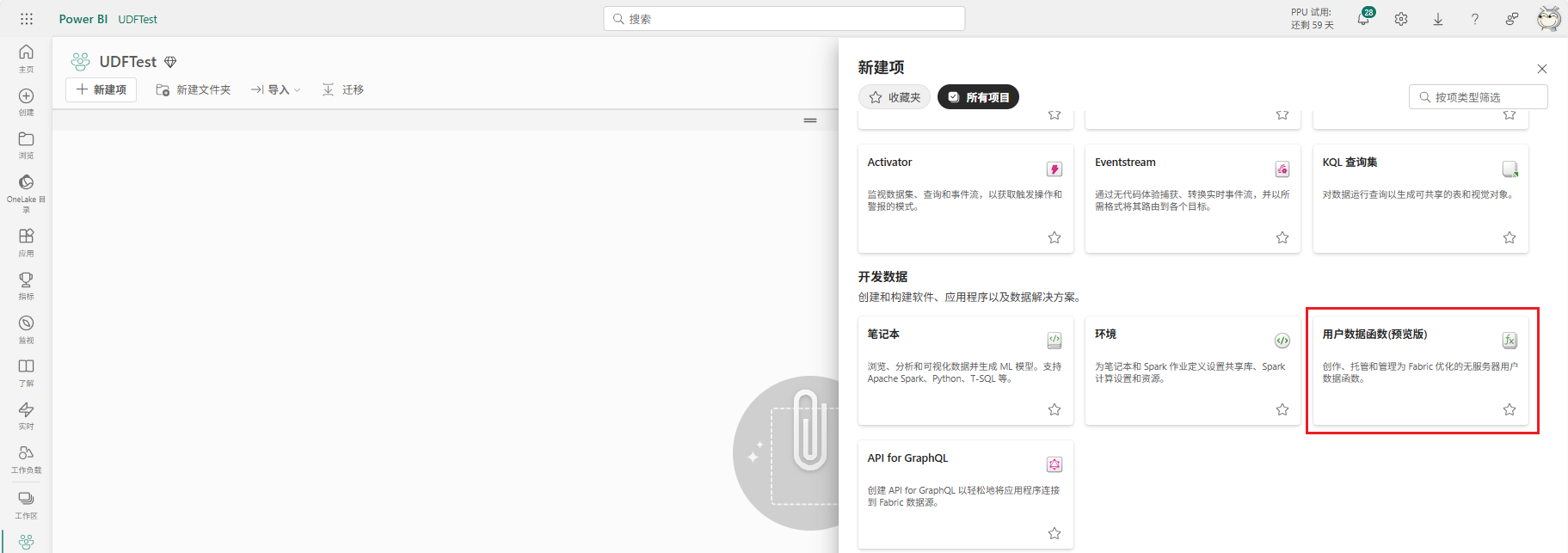
Task: Open the UDFTest breadcrumb link in header
Action: coord(138,19)
